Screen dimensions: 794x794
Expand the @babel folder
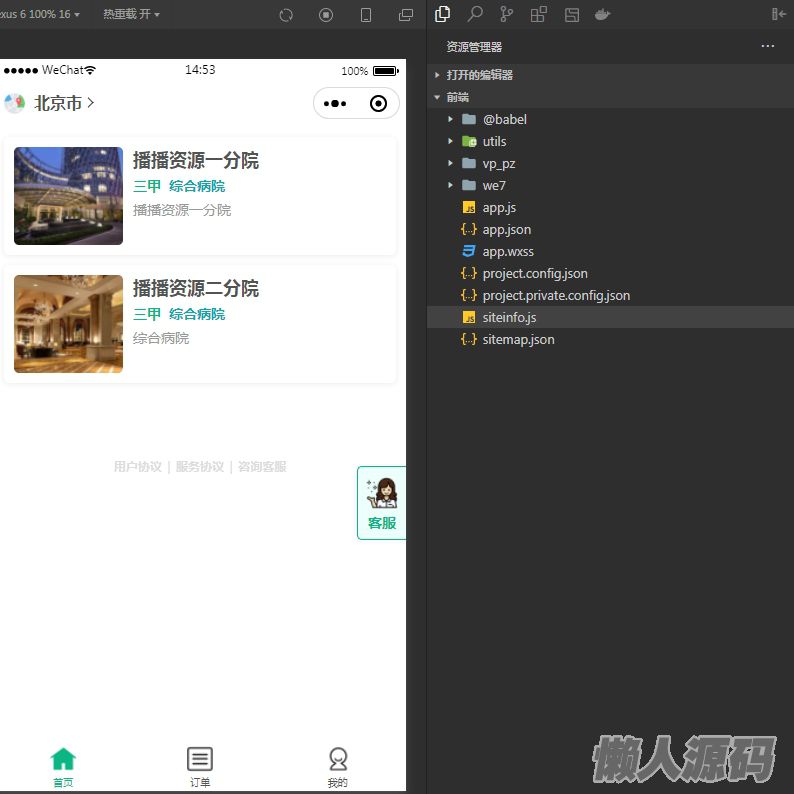click(504, 119)
